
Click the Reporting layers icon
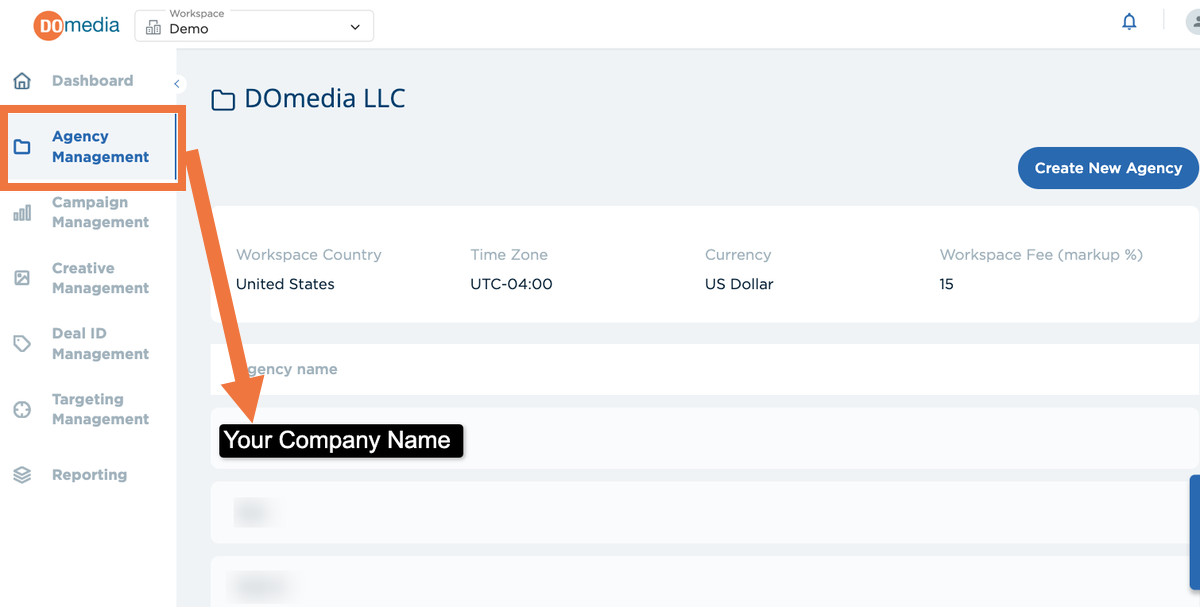coord(22,475)
